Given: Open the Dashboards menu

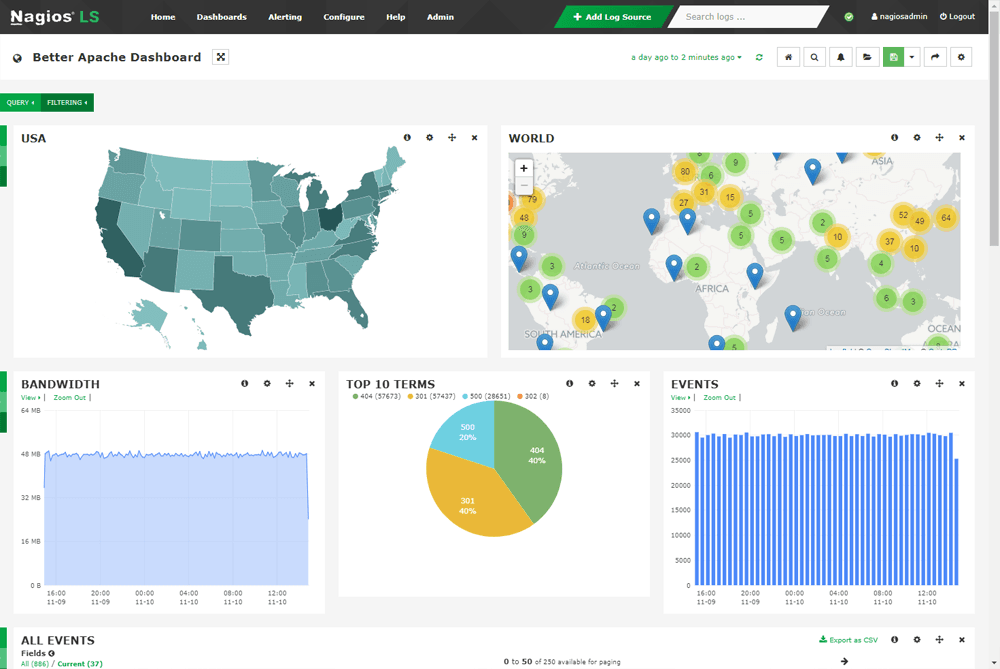Looking at the screenshot, I should (221, 17).
